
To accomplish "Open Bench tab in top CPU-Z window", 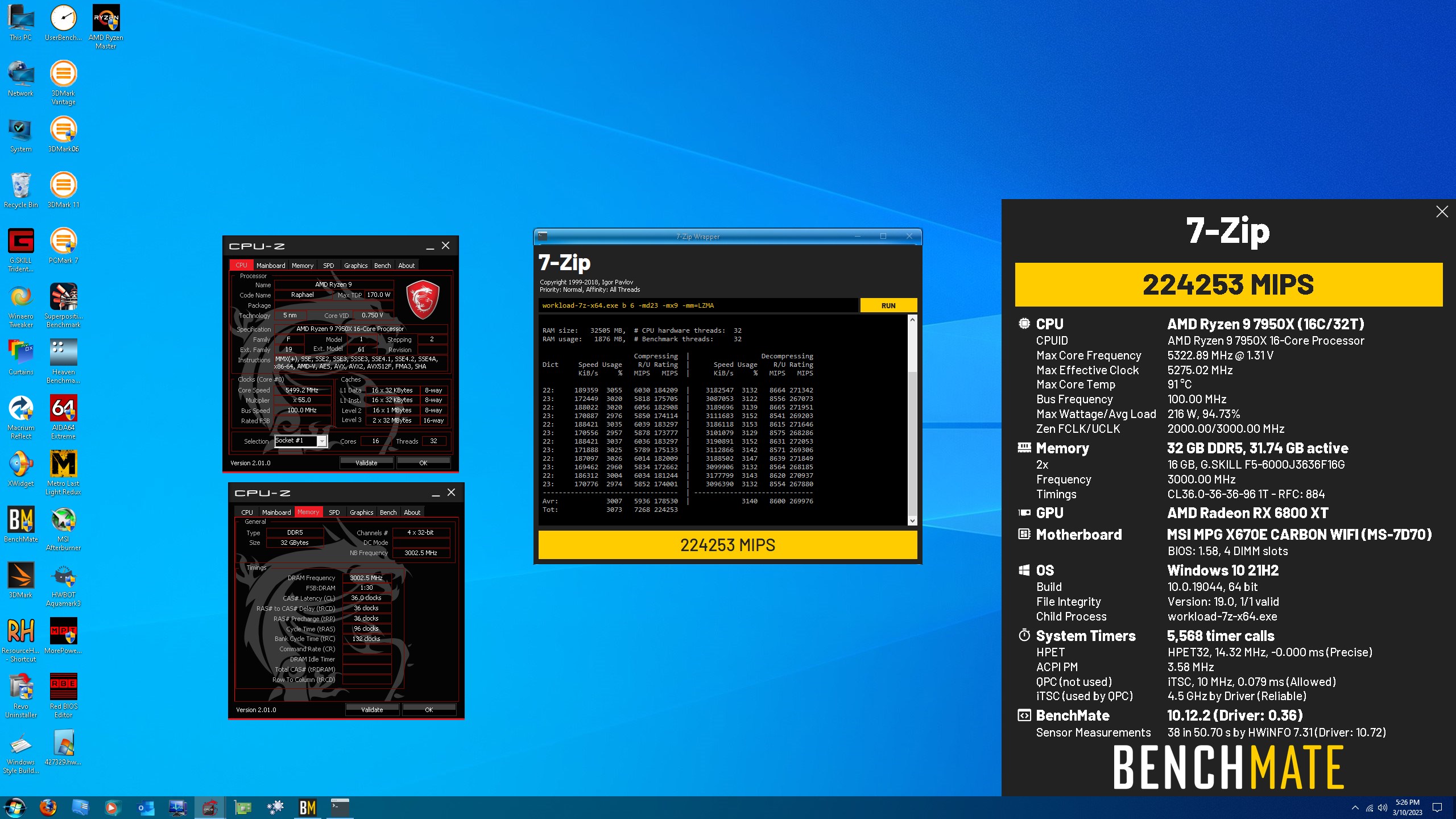I will pyautogui.click(x=383, y=266).
